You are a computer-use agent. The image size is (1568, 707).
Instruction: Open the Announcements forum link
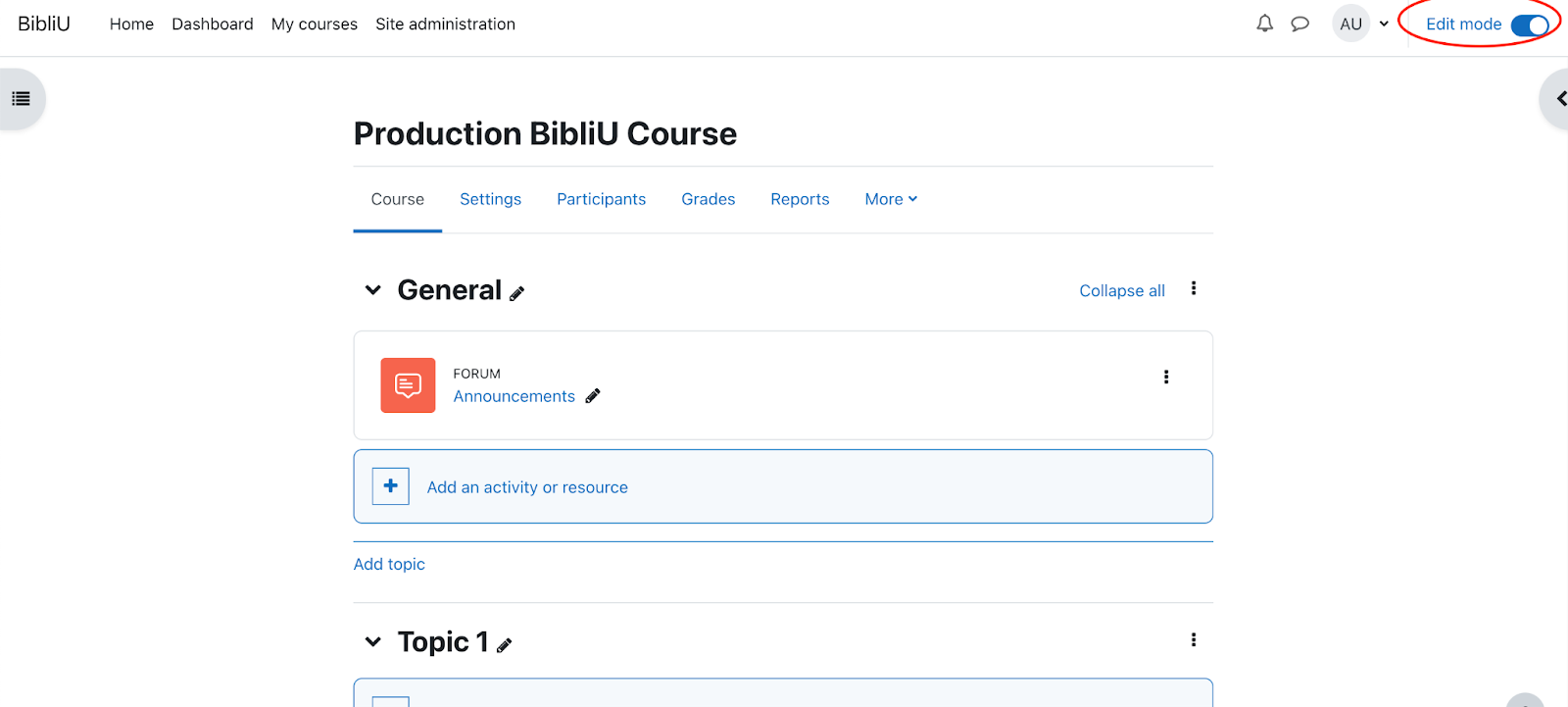click(514, 396)
